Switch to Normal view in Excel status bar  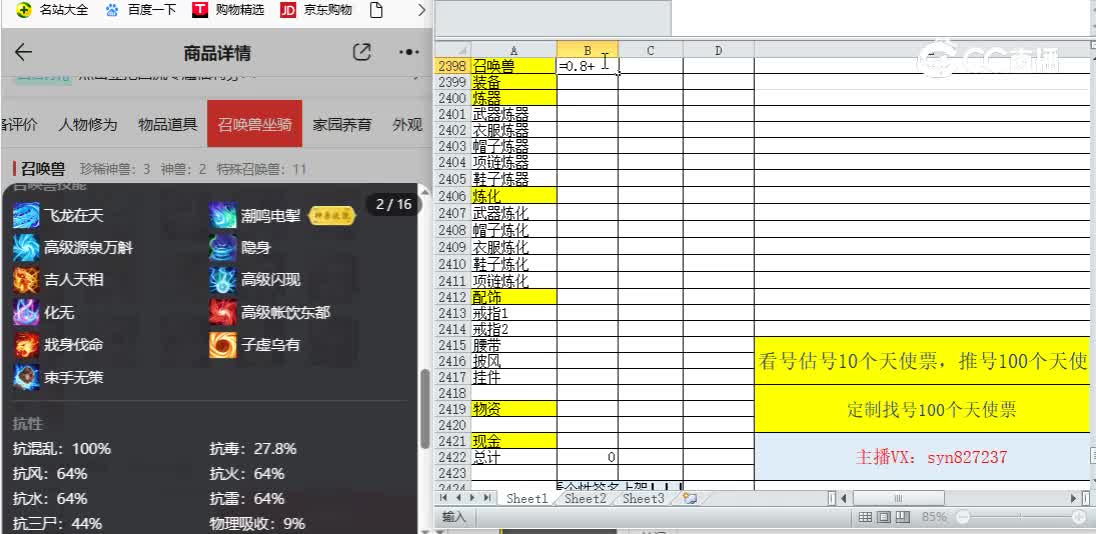coord(865,517)
